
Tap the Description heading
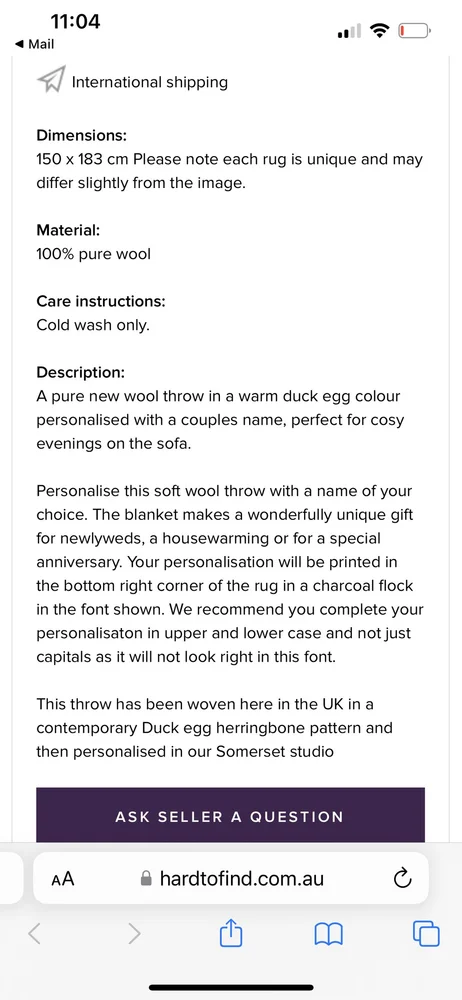(80, 372)
